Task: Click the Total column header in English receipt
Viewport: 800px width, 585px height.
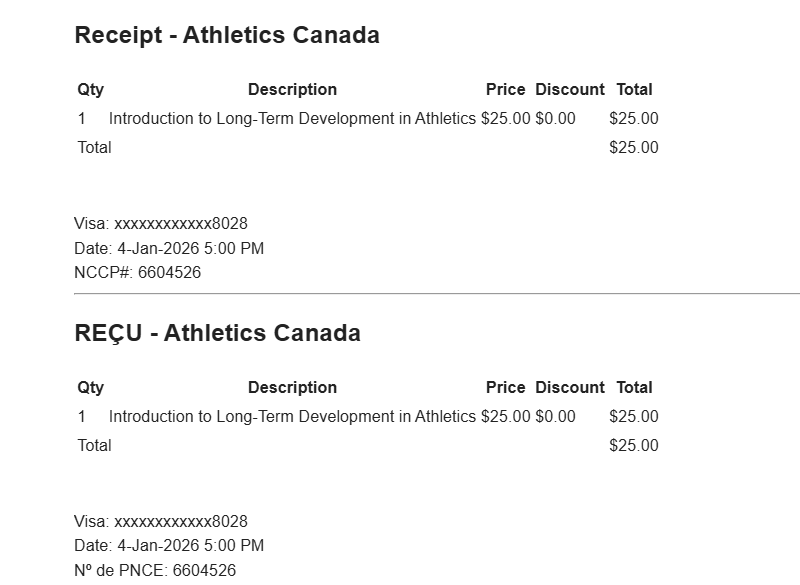Action: point(634,89)
